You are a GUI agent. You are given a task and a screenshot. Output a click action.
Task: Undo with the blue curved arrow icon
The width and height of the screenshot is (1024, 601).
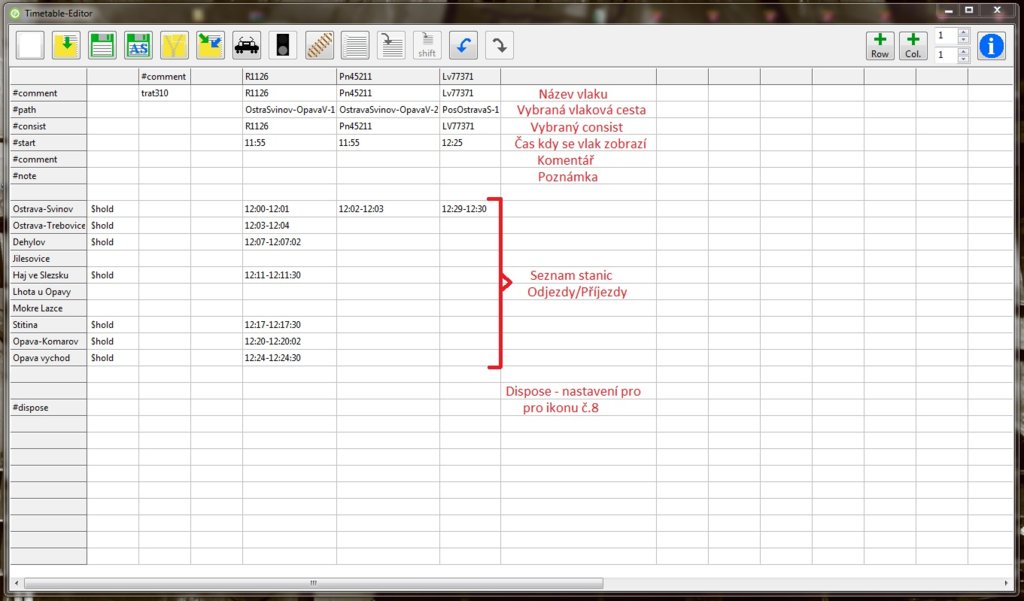click(x=462, y=45)
